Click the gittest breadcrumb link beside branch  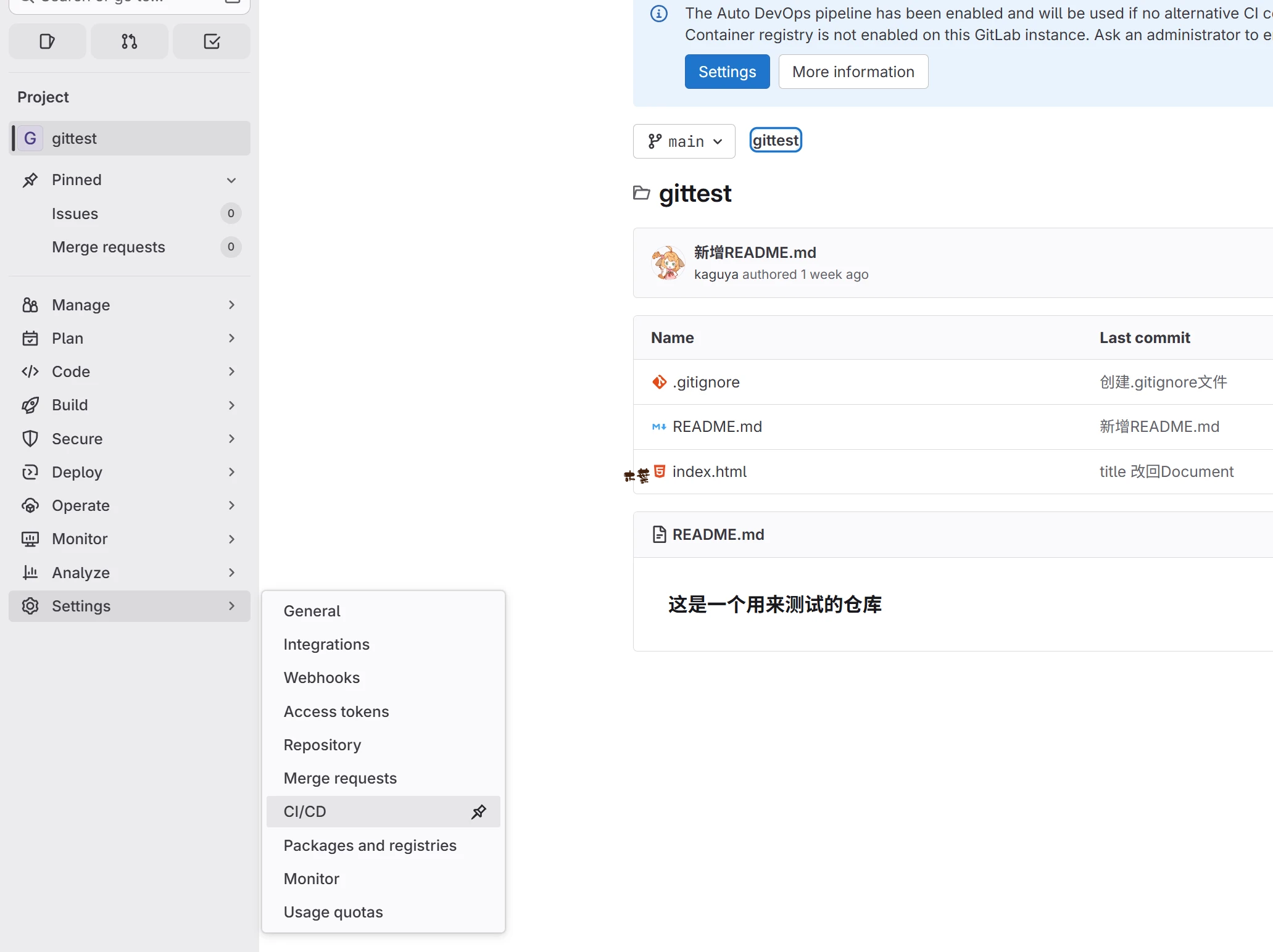(775, 140)
